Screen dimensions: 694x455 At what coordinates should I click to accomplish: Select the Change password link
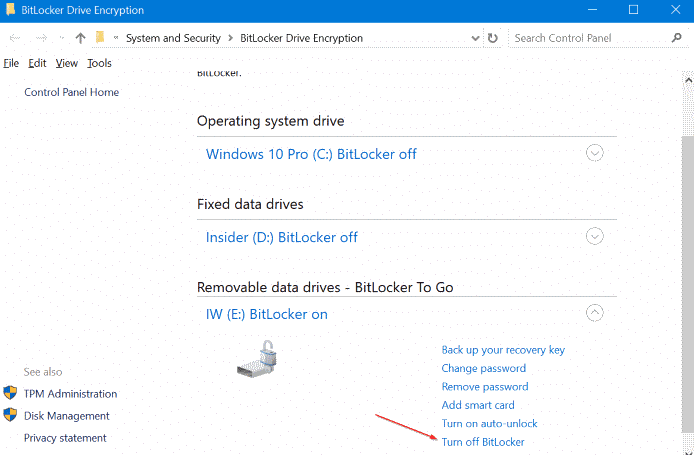pyautogui.click(x=484, y=369)
